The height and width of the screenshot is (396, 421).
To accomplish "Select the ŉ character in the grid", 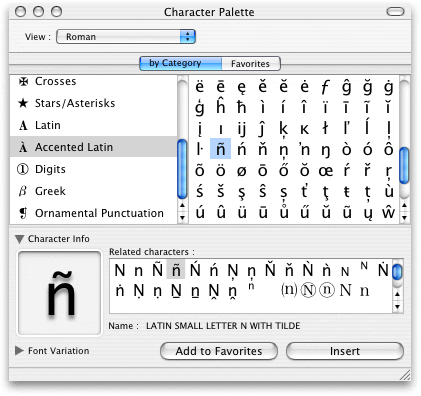I will point(304,150).
